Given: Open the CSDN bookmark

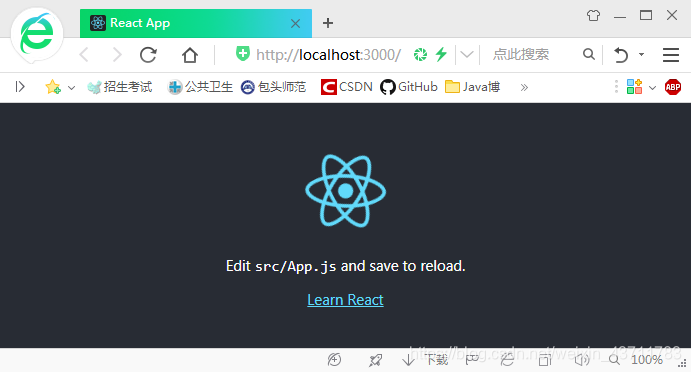Looking at the screenshot, I should click(347, 87).
